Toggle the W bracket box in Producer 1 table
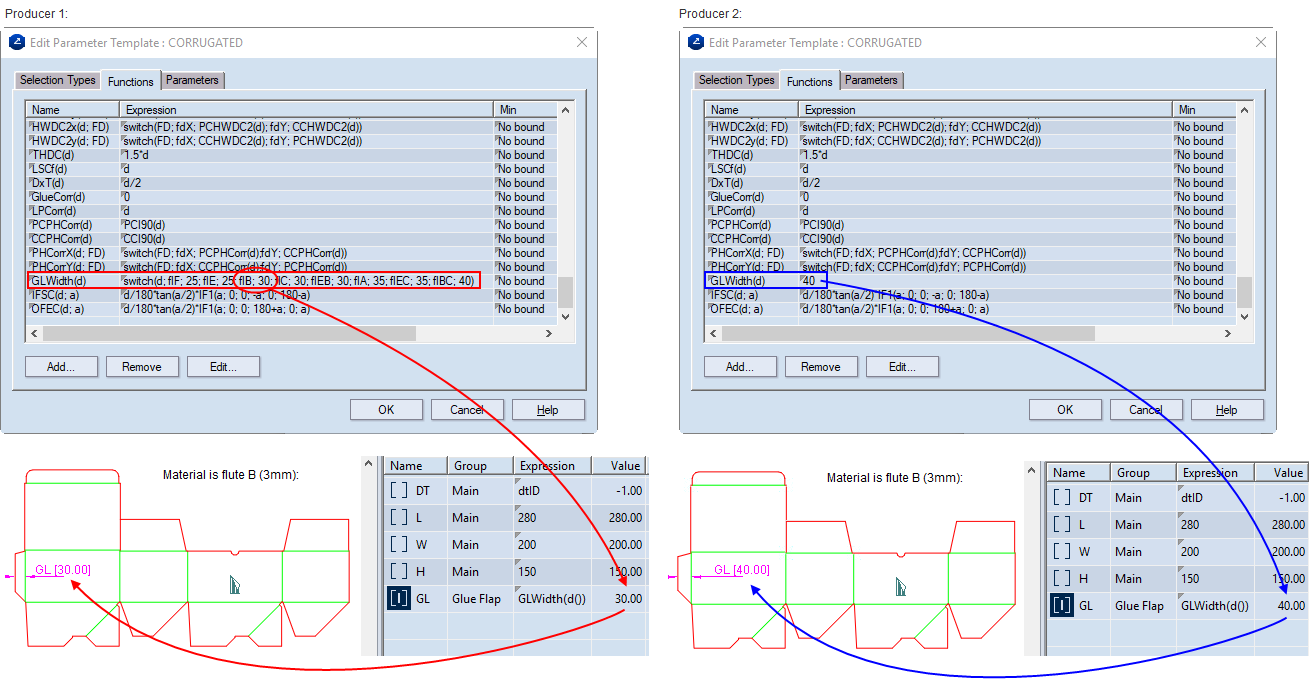 tap(399, 545)
